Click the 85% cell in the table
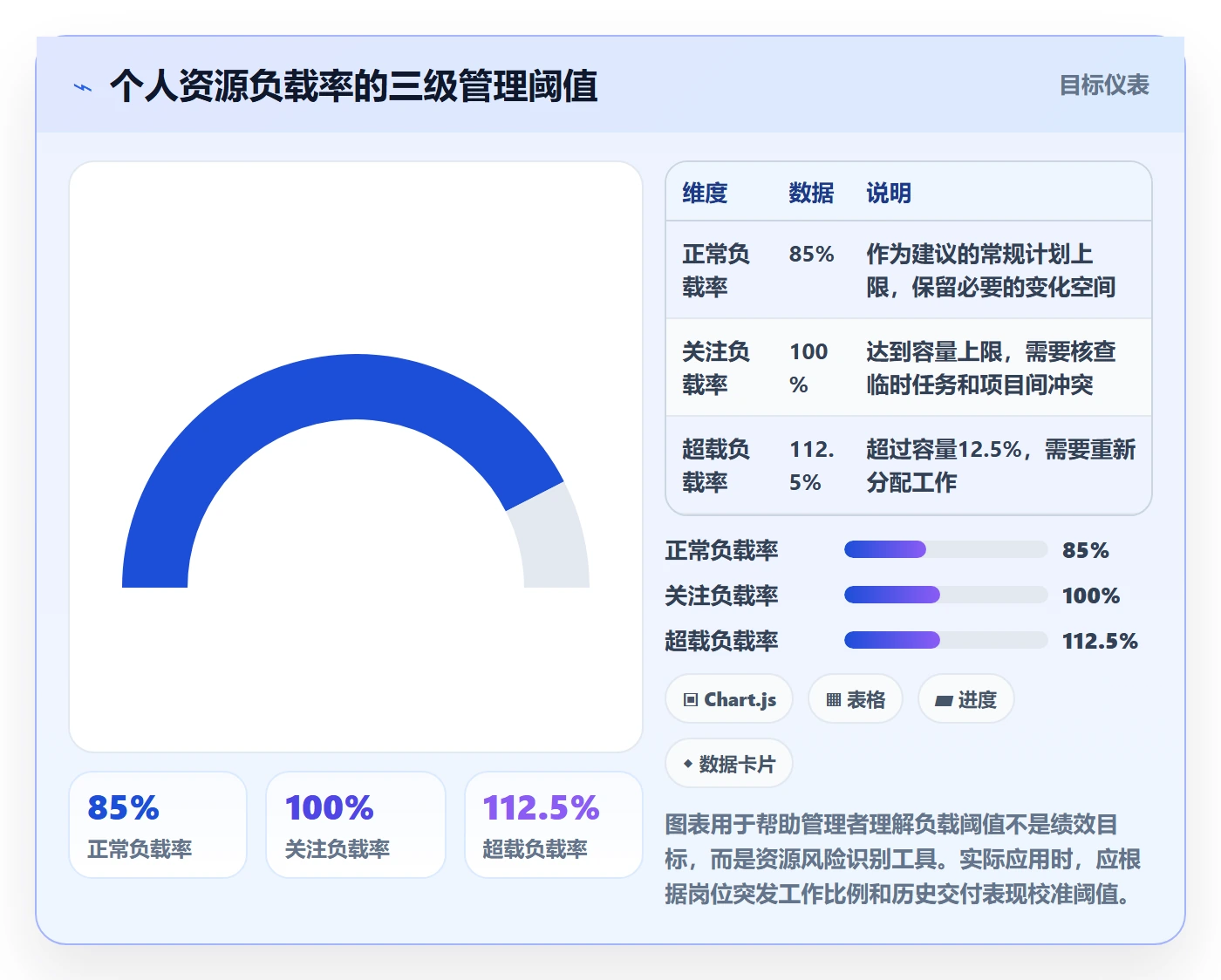Image resolution: width=1221 pixels, height=980 pixels. point(812,254)
